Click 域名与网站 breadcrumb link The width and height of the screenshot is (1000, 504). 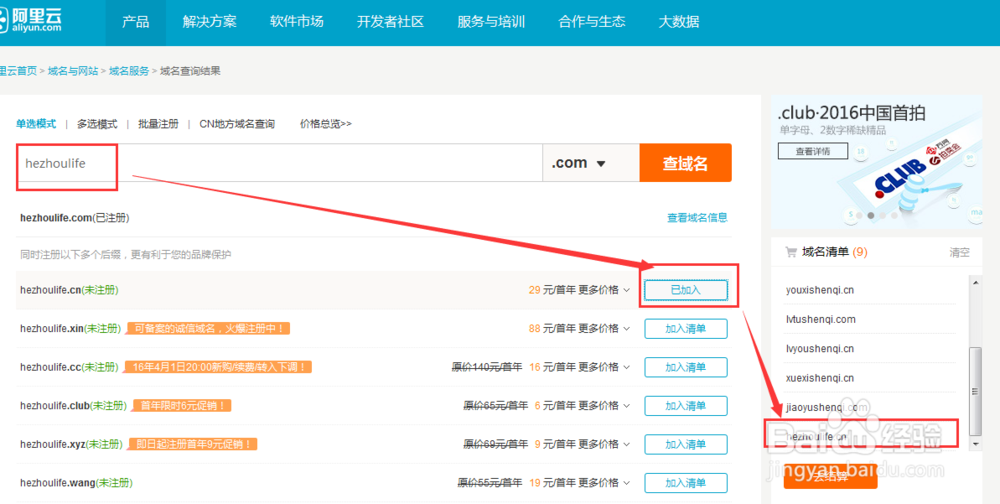73,71
